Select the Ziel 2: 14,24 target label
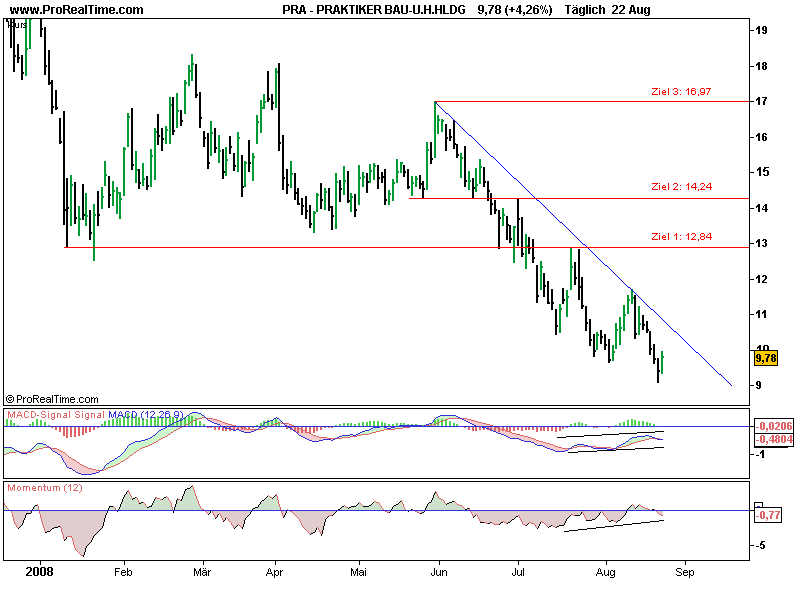 tap(683, 187)
